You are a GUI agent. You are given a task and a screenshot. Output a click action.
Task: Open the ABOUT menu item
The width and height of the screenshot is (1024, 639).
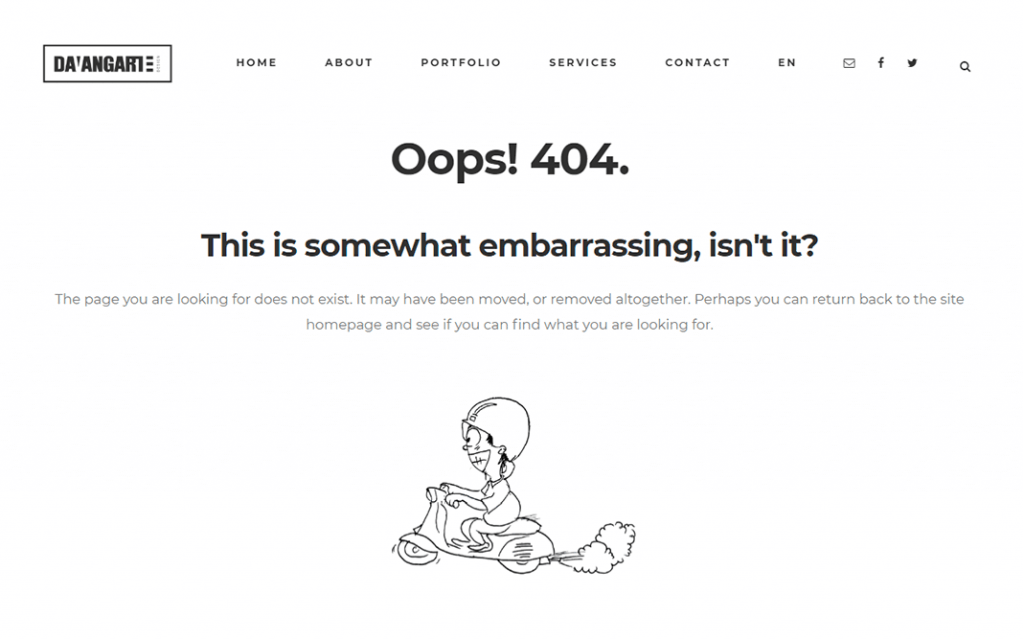[349, 63]
